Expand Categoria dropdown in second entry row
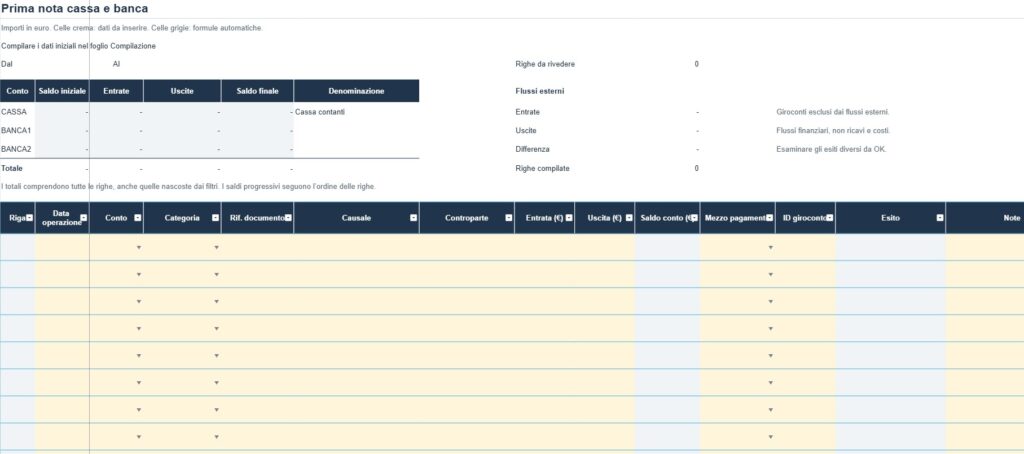 [x=216, y=274]
